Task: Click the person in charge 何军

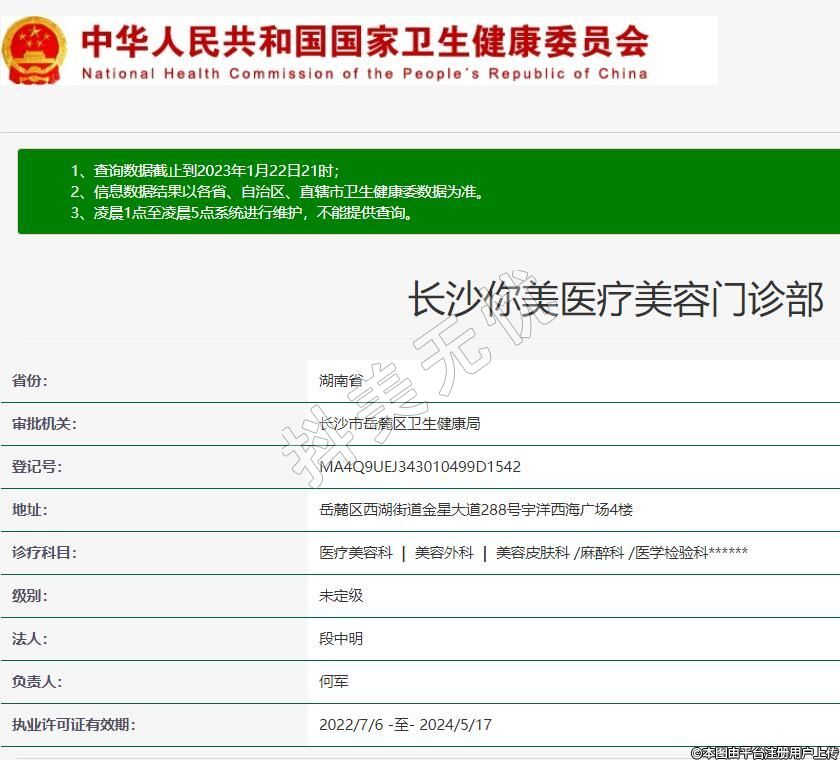Action: coord(334,682)
